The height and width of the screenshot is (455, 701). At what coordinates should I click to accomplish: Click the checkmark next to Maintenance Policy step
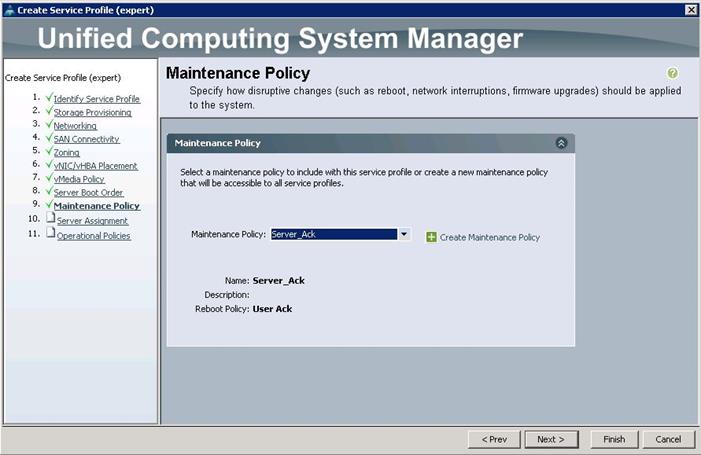[x=49, y=204]
